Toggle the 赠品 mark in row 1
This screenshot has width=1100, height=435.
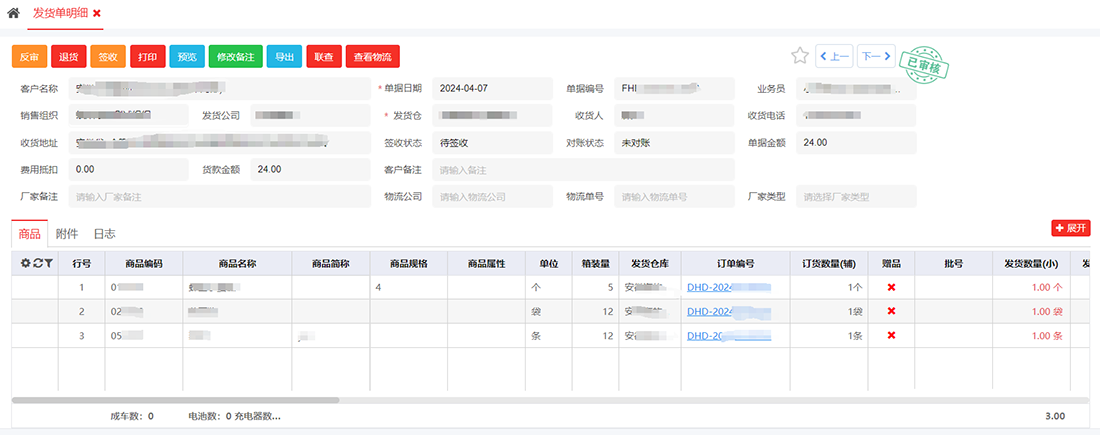click(x=891, y=288)
